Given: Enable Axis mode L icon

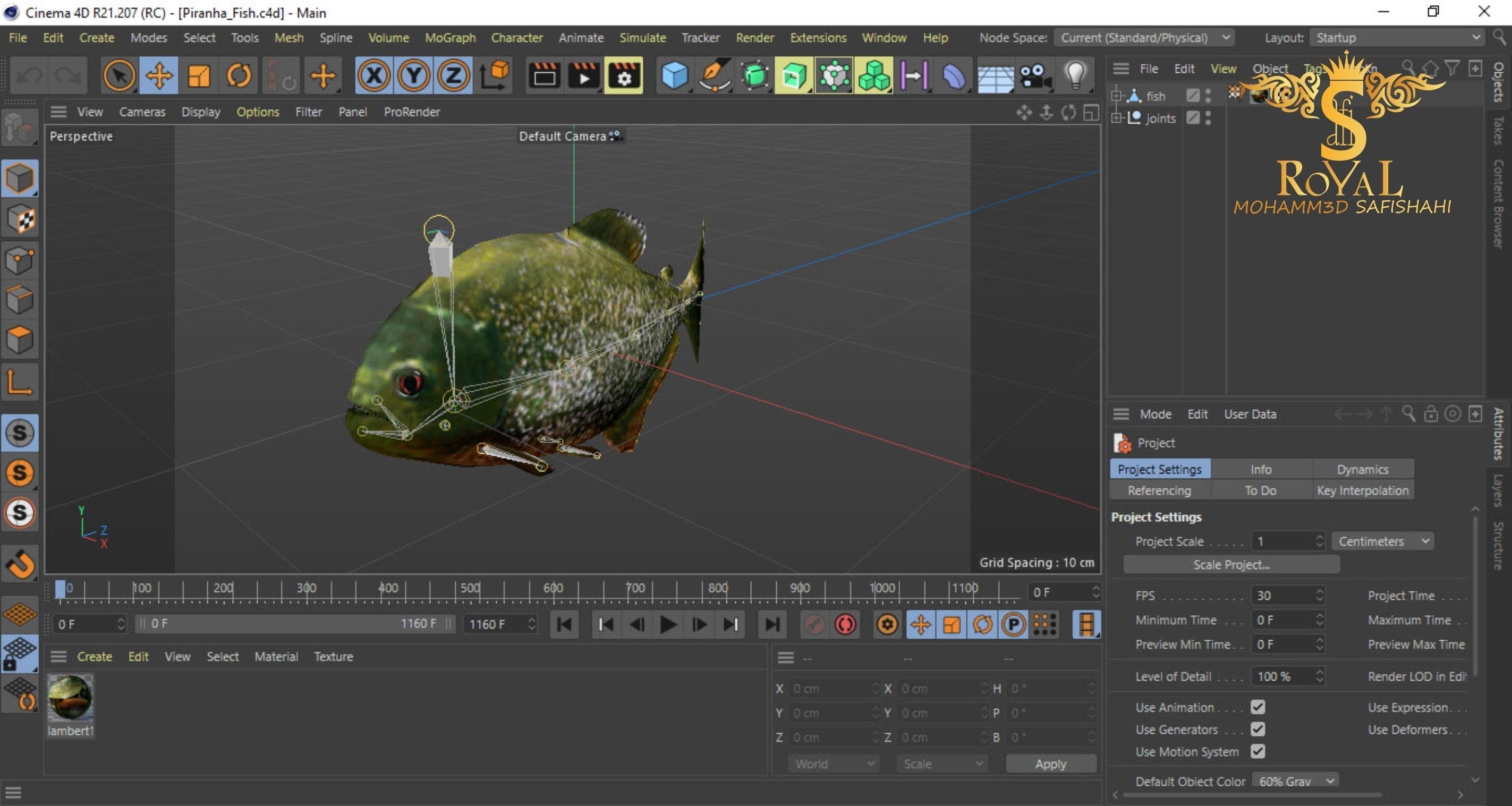Looking at the screenshot, I should click(20, 381).
